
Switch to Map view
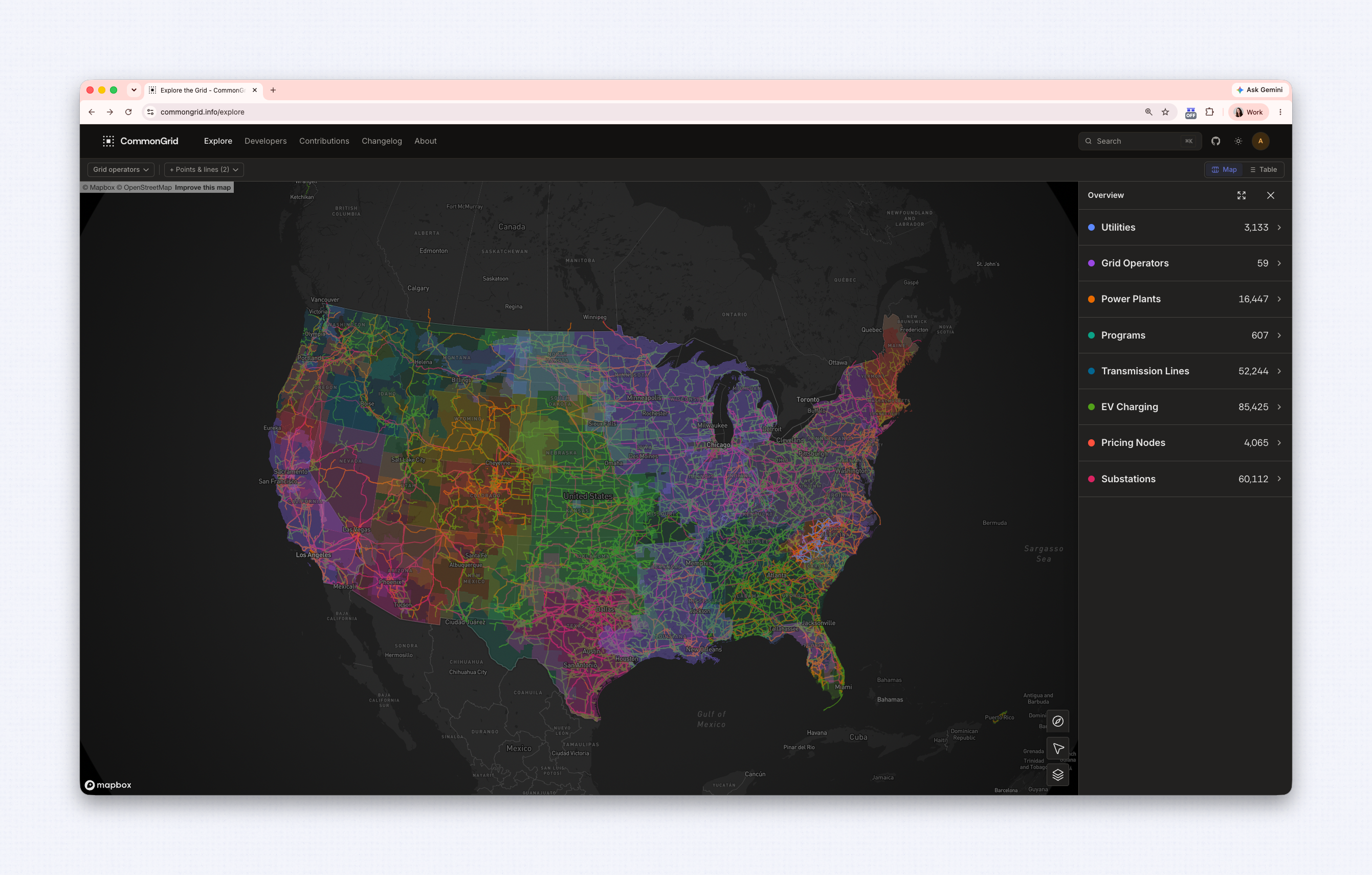(1224, 170)
